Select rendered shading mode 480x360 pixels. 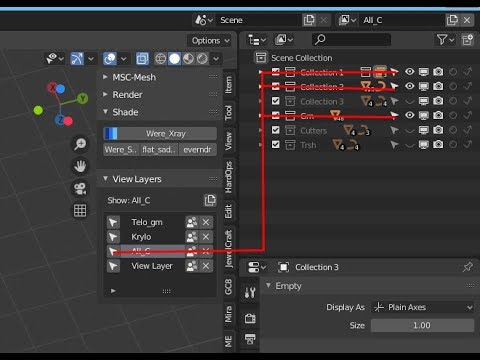coord(202,59)
